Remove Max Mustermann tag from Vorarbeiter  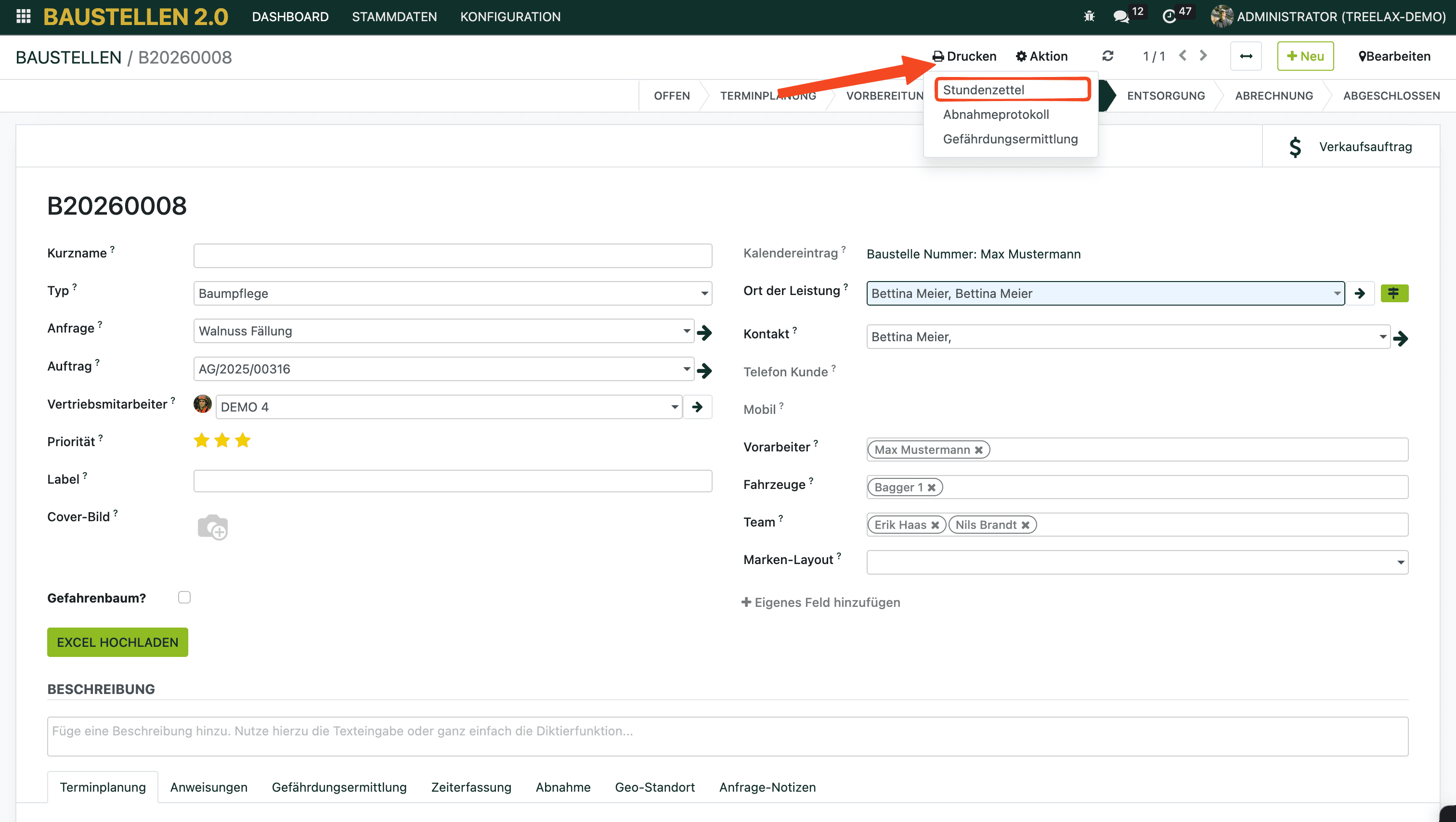[978, 450]
